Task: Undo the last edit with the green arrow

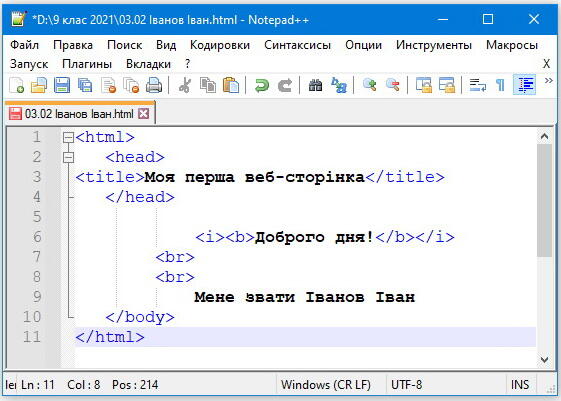Action: 262,85
